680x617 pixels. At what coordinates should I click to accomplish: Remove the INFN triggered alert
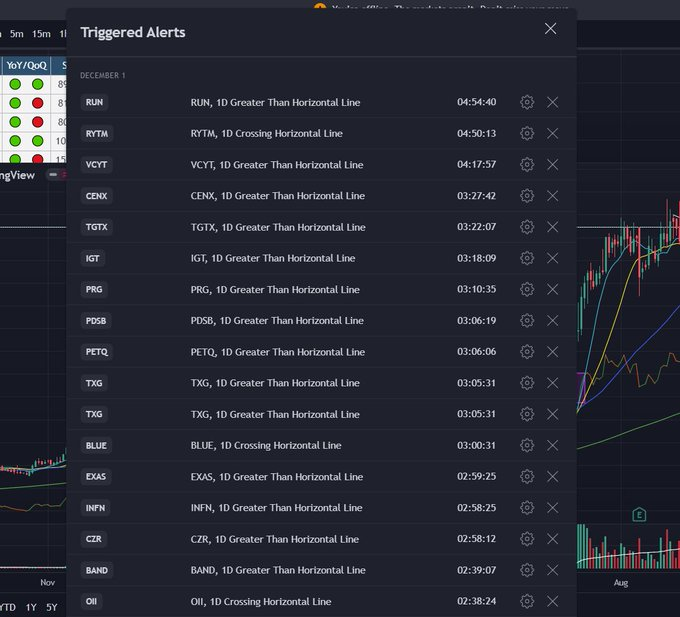point(552,508)
